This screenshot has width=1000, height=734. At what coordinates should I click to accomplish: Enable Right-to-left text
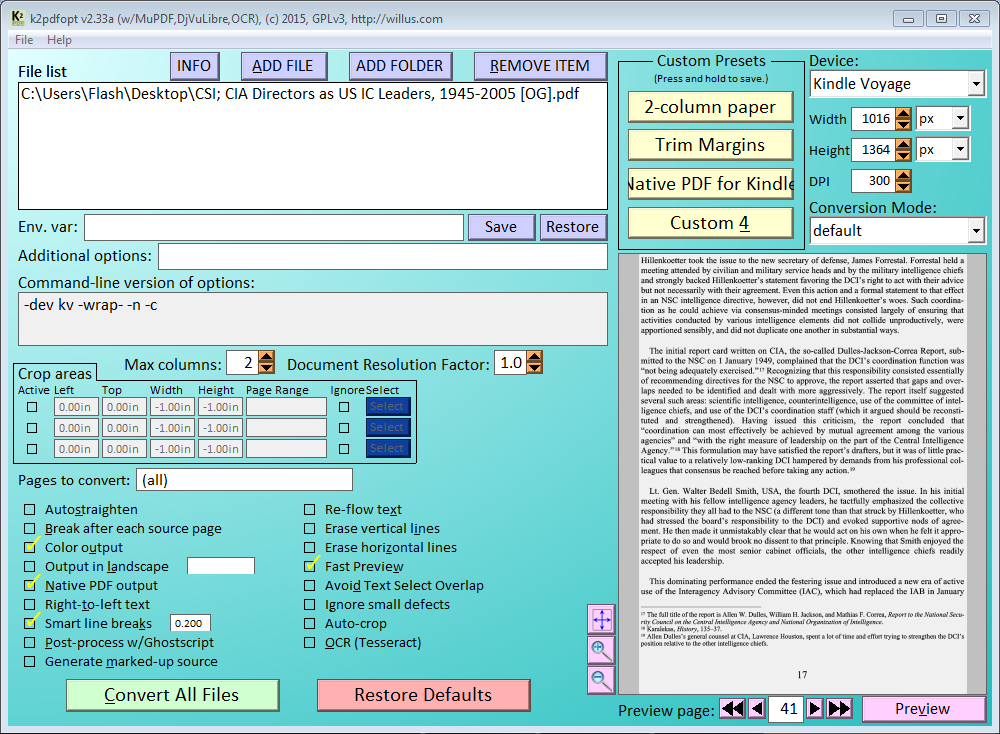click(29, 605)
